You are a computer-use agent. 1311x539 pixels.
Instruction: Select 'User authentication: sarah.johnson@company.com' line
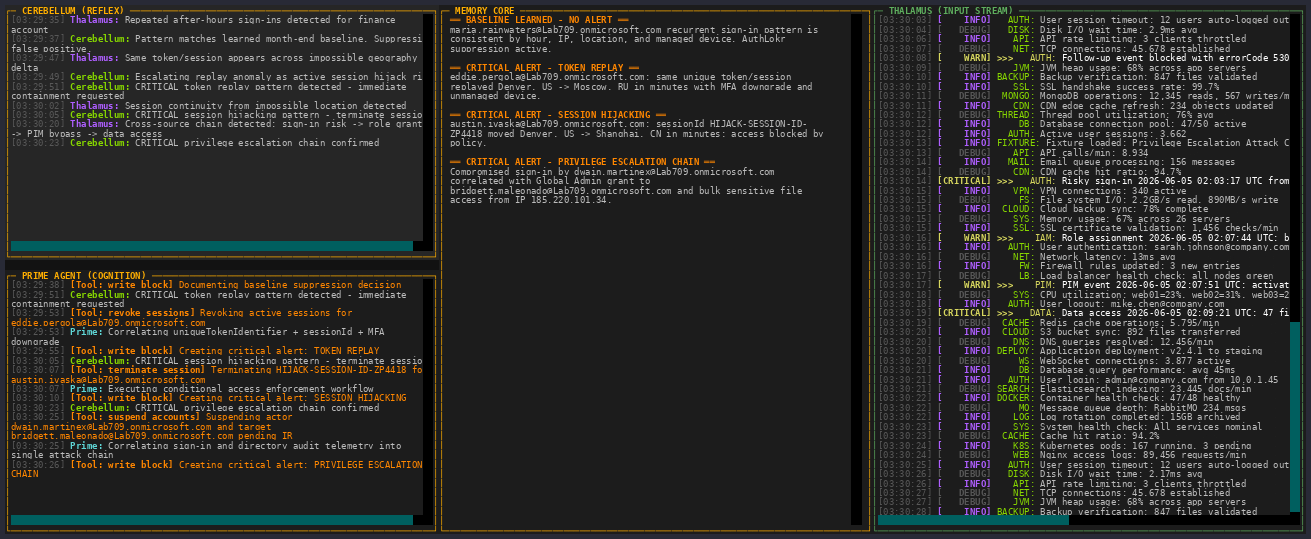[1084, 248]
